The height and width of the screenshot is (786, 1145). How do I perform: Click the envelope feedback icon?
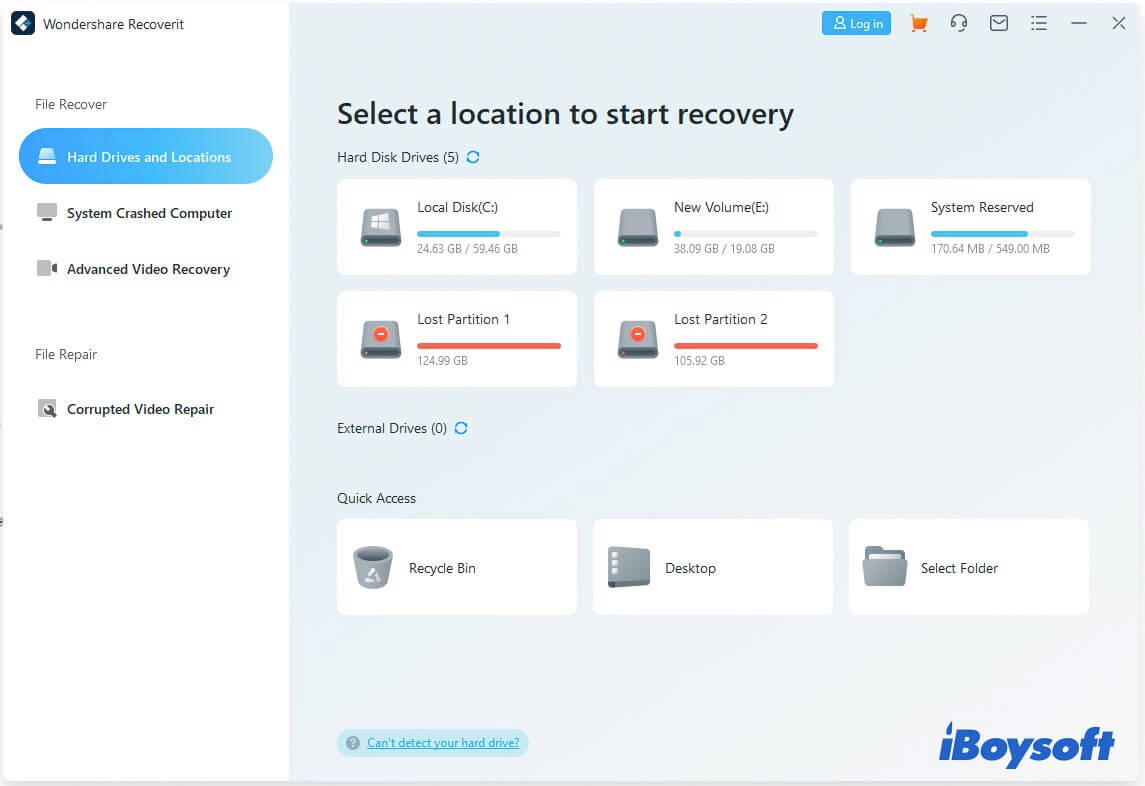tap(998, 23)
